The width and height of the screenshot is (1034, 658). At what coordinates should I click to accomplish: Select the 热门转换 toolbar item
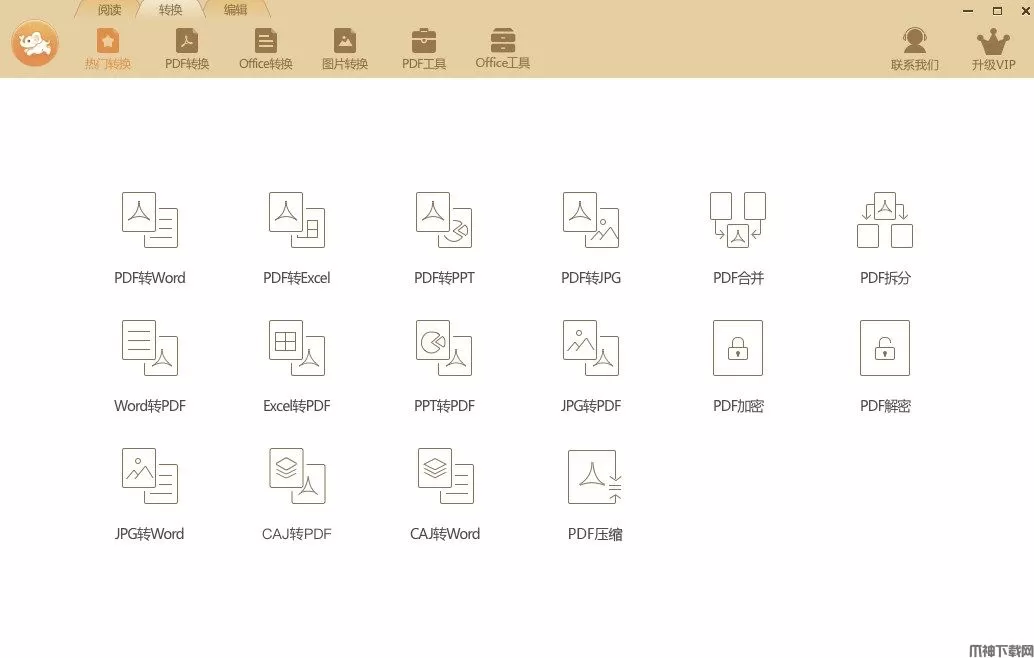click(107, 49)
